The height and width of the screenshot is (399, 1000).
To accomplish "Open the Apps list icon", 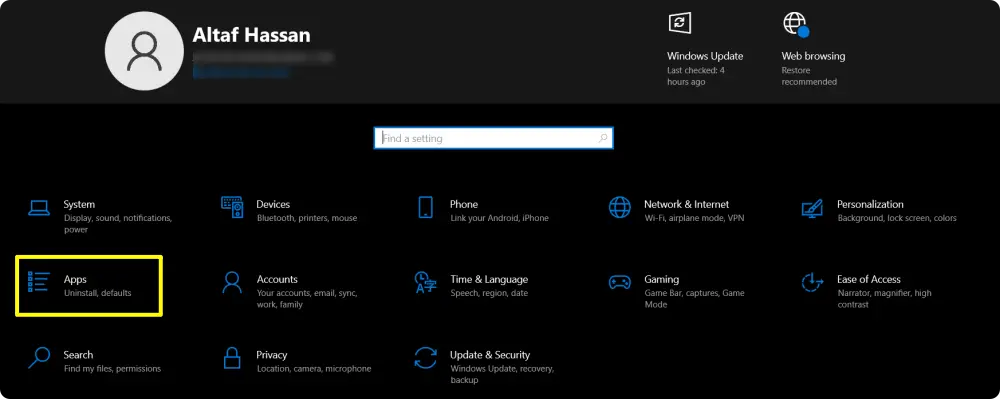I will (38, 282).
